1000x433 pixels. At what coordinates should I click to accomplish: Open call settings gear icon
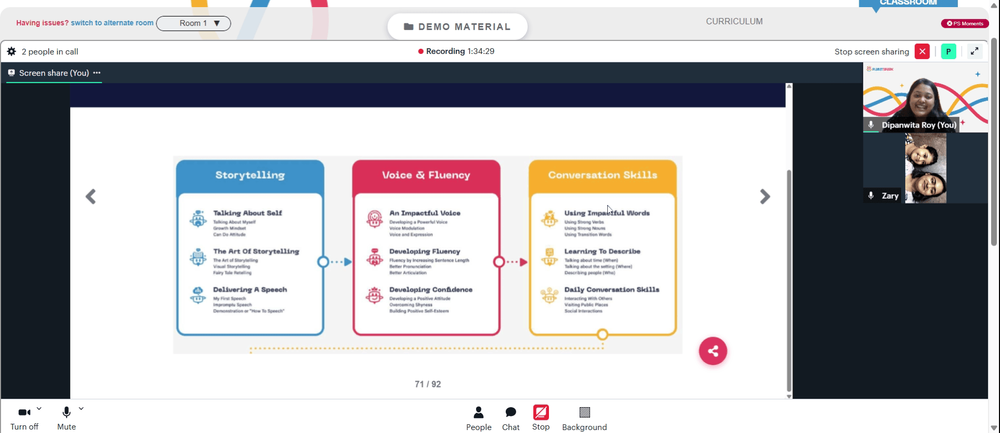coord(11,52)
